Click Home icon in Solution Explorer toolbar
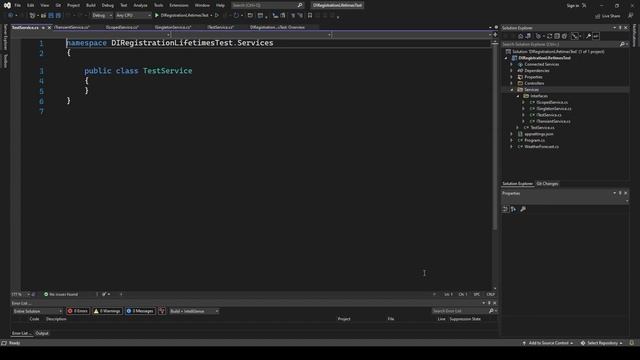The height and width of the screenshot is (360, 640). click(520, 36)
